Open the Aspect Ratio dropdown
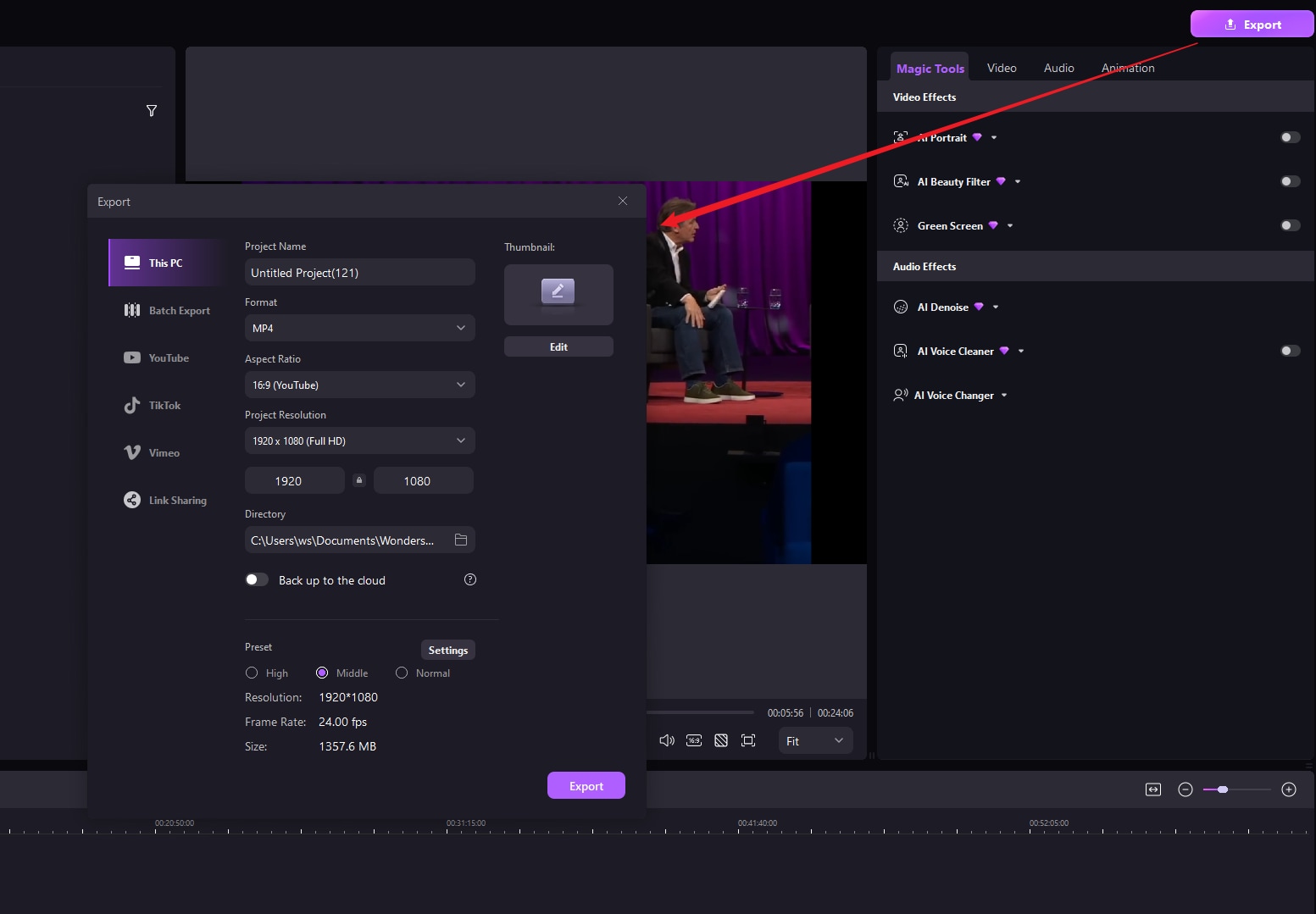 pos(360,385)
